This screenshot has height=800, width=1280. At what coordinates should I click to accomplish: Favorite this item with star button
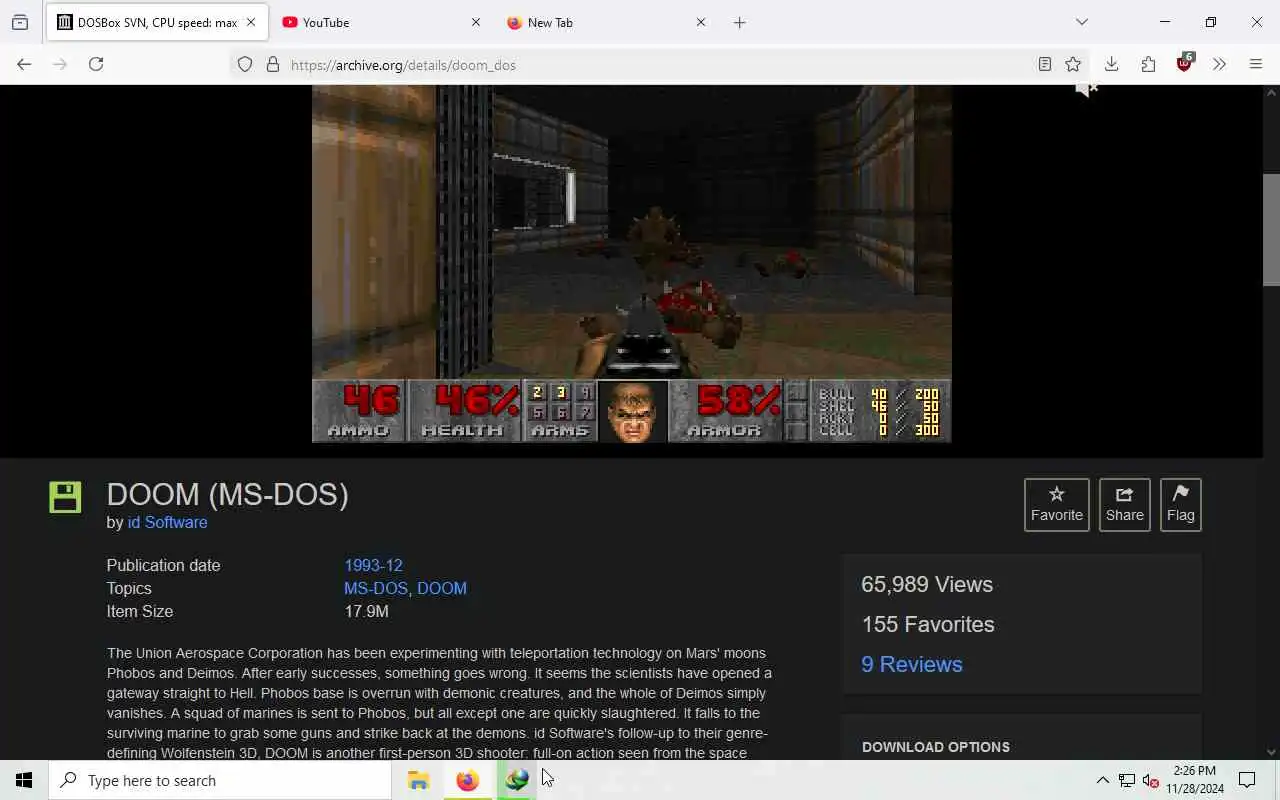[x=1057, y=504]
